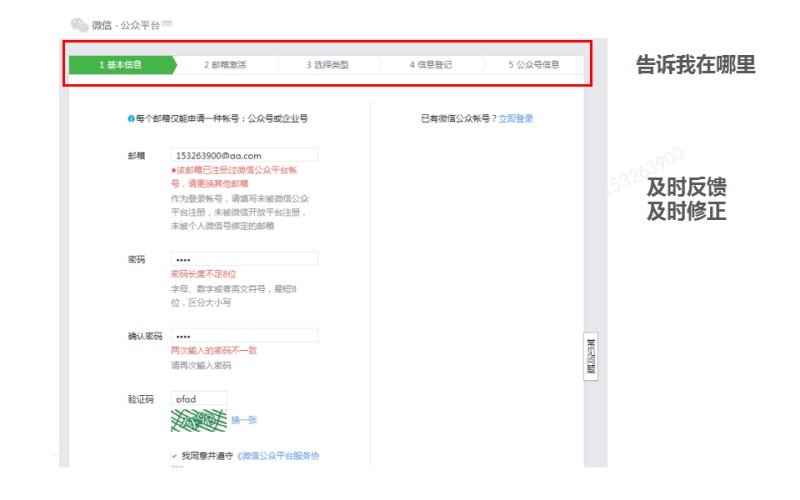Click the 该邮箱已注册过 error message
The image size is (800, 500).
click(x=234, y=177)
